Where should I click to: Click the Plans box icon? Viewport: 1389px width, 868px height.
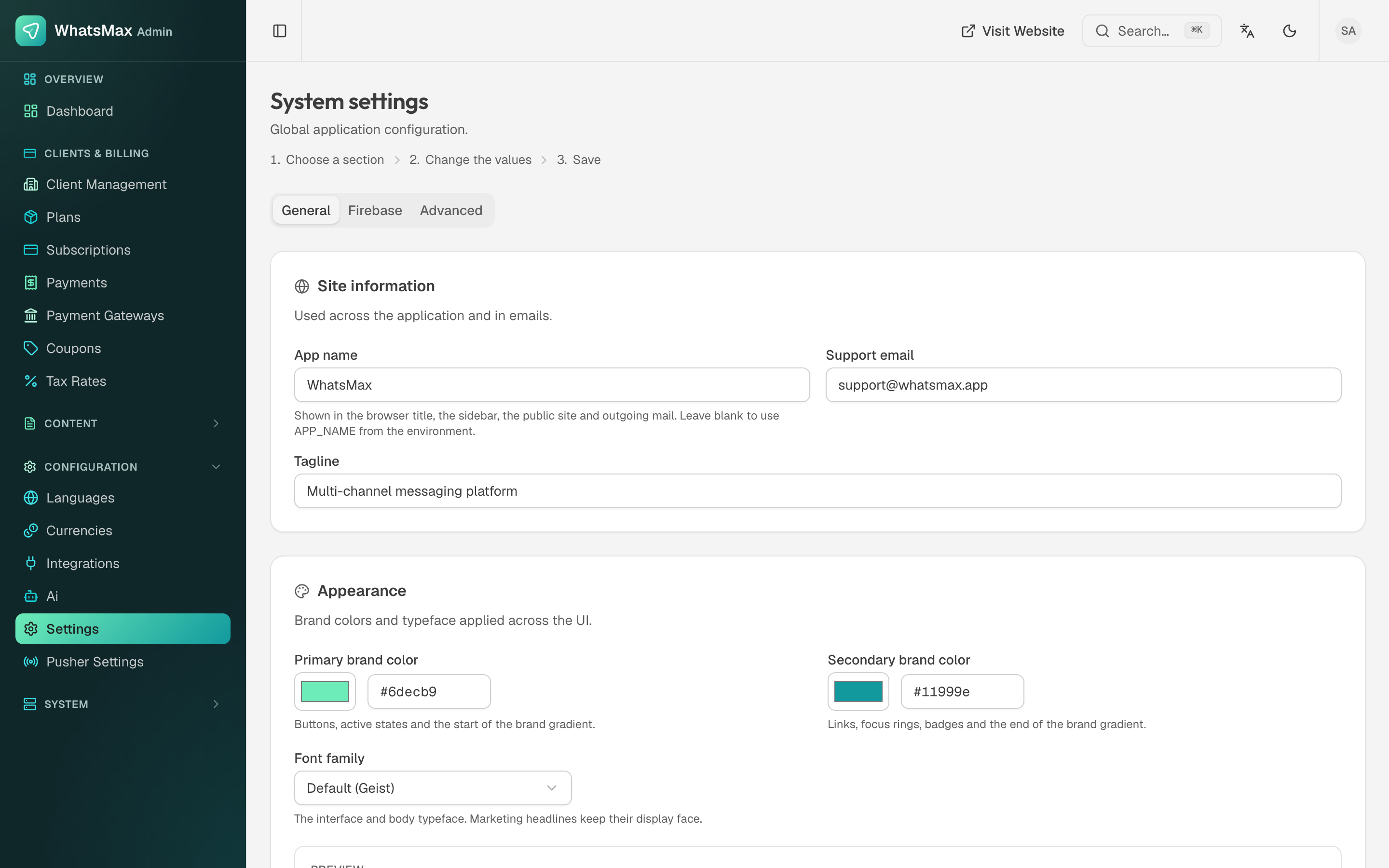[30, 217]
